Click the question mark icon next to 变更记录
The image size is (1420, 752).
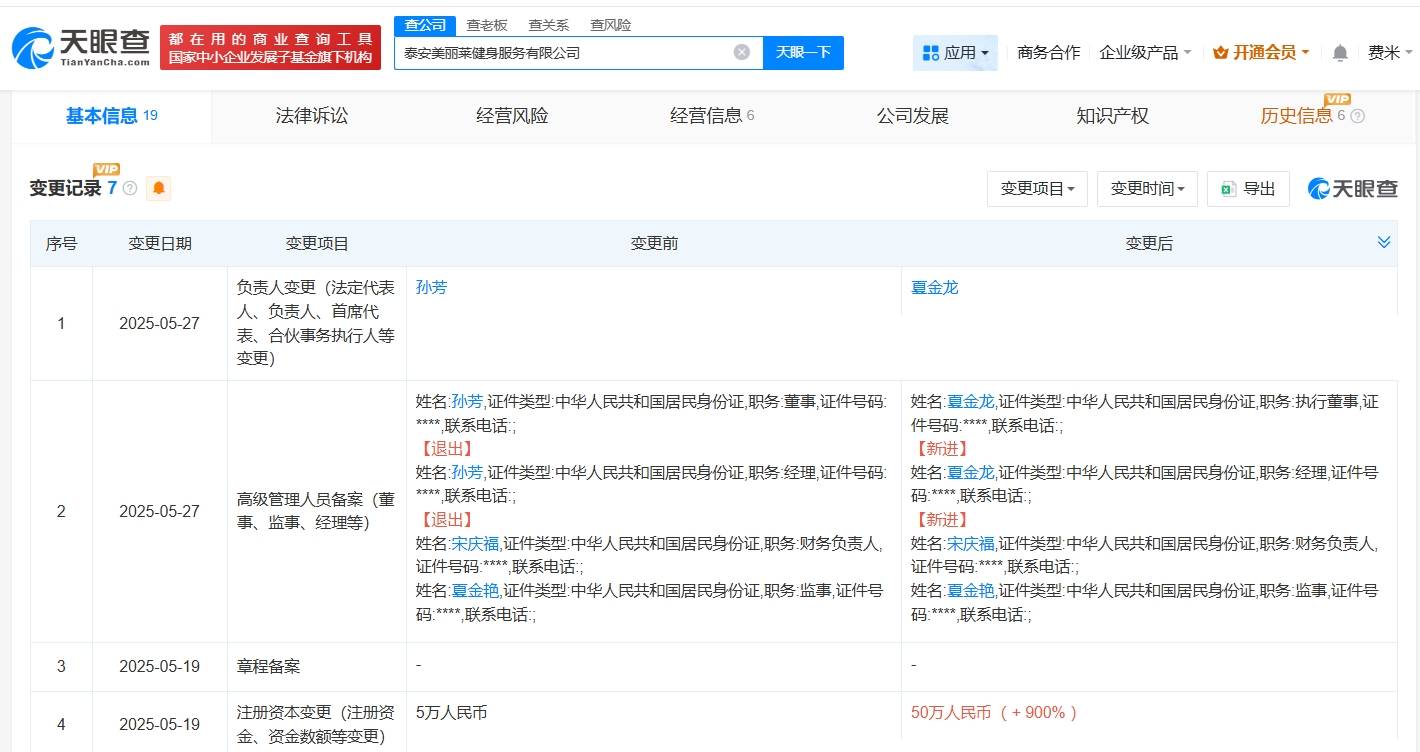(x=130, y=186)
